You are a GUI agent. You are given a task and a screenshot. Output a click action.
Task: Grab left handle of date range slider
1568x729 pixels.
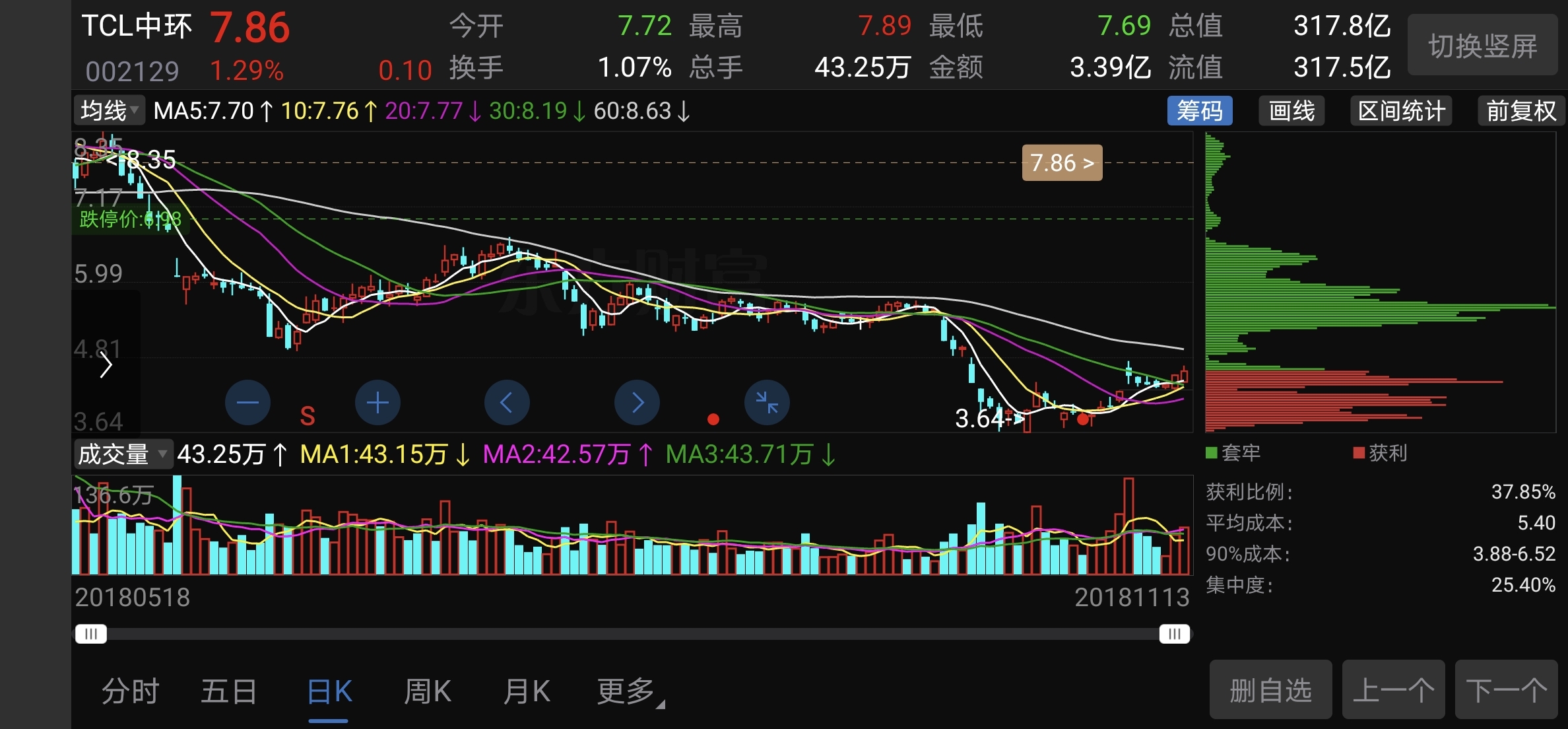(91, 634)
